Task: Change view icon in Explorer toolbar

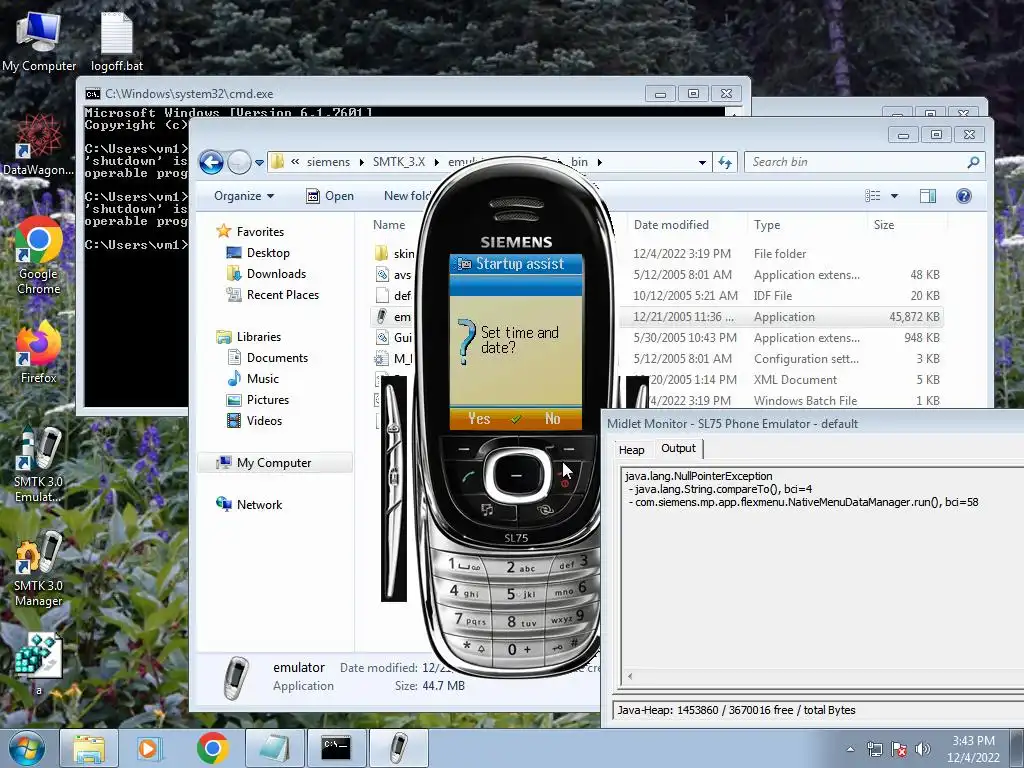Action: (x=872, y=196)
